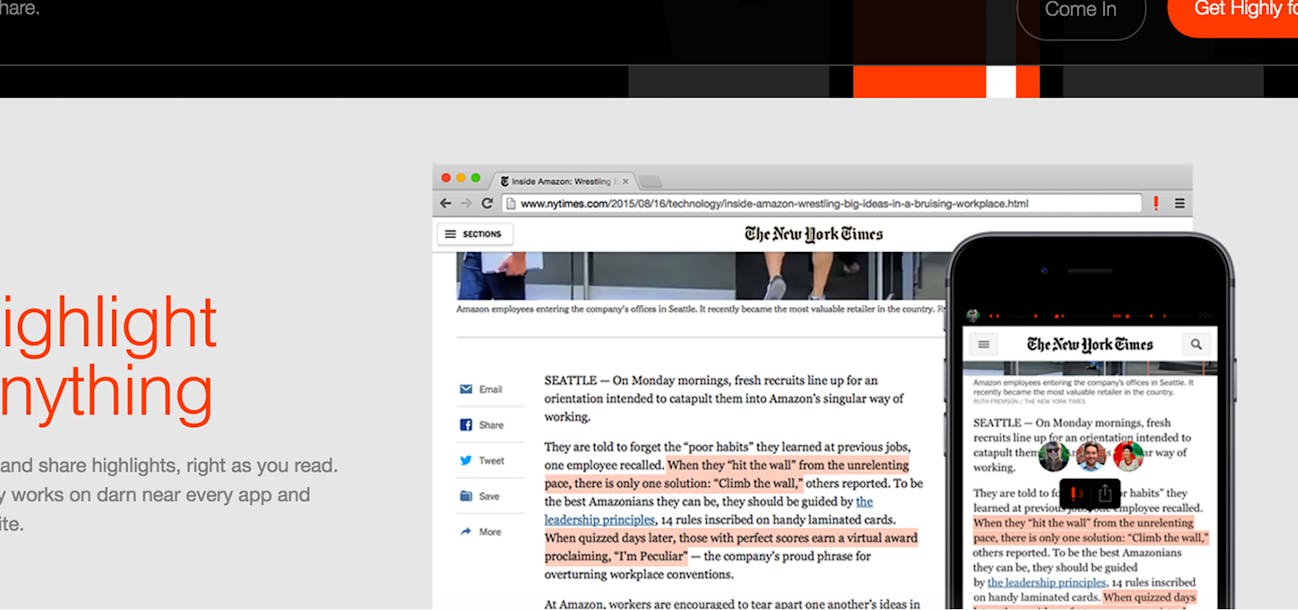1298x610 pixels.
Task: Tap the small profile avatar atop the phone screen
Action: (972, 315)
